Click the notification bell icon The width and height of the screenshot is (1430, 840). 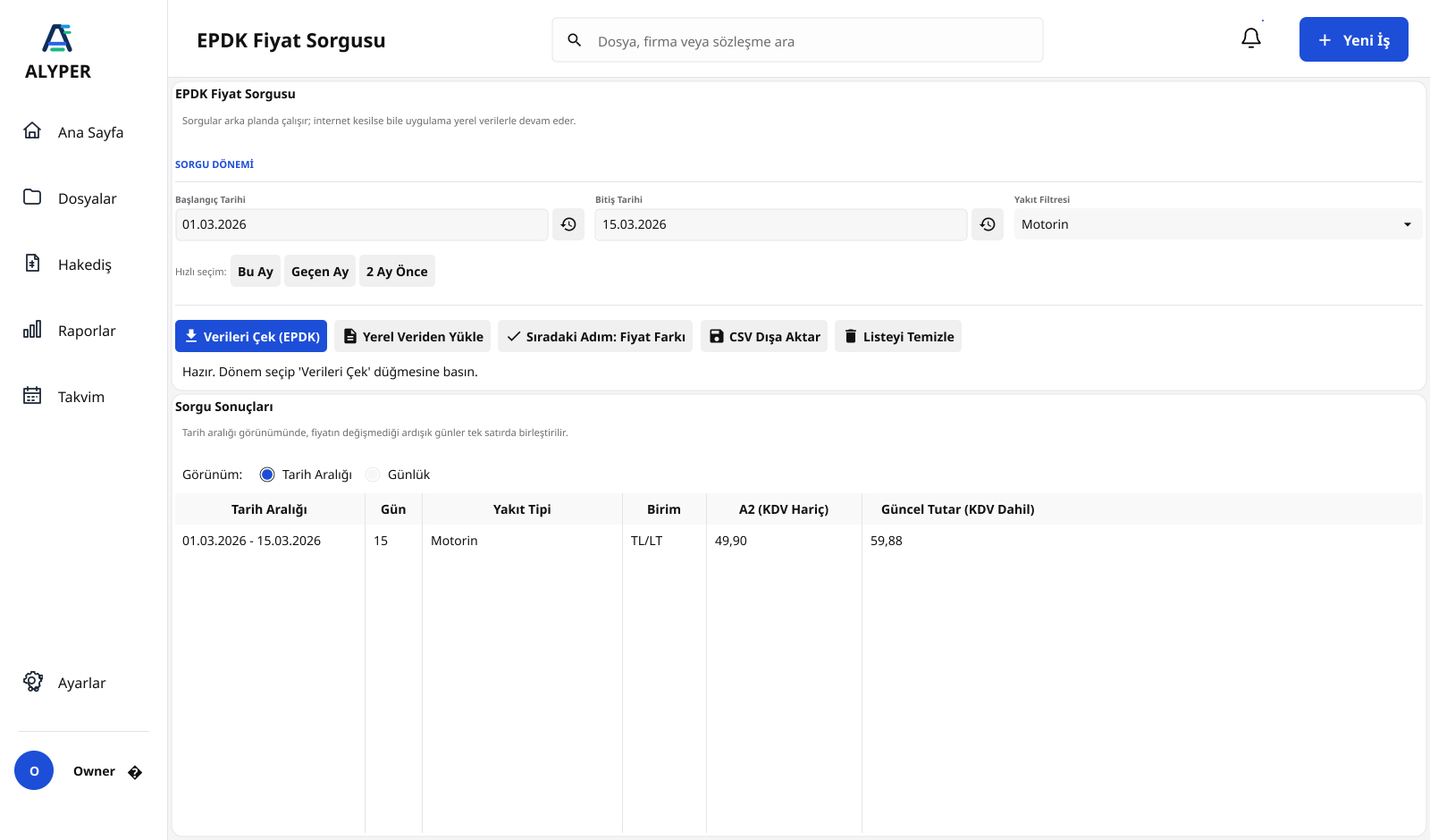coord(1251,38)
